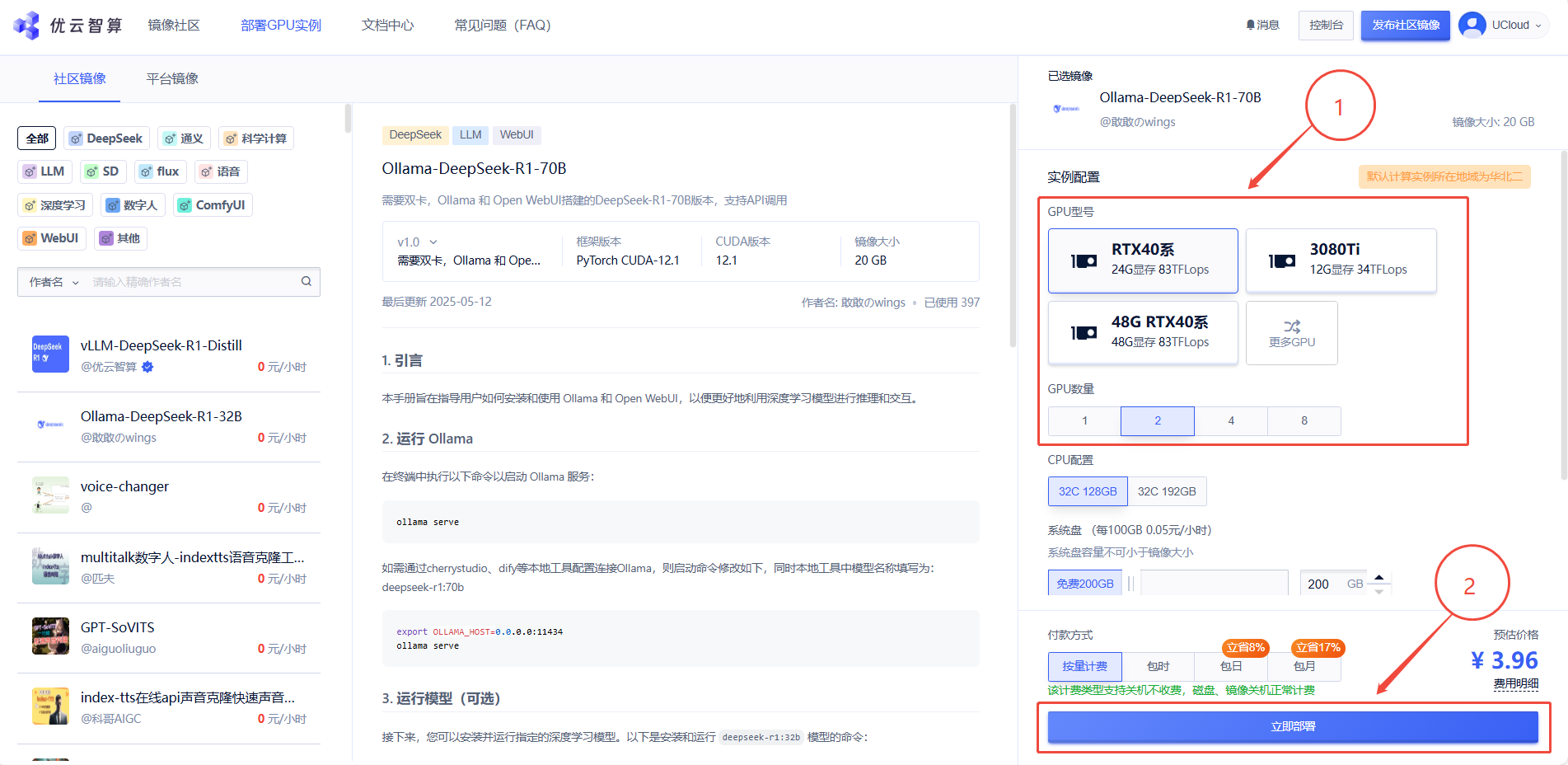Click the 优云智算 logo icon

coord(26,26)
